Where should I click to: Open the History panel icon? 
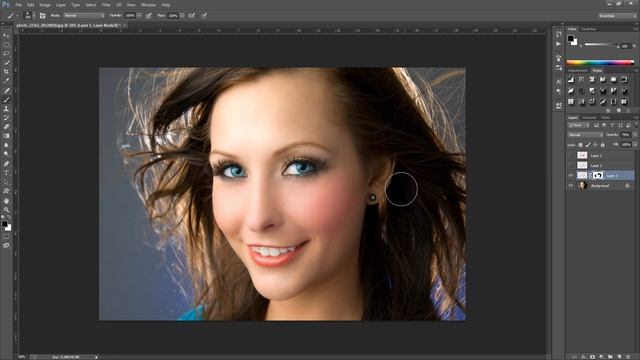[x=558, y=34]
